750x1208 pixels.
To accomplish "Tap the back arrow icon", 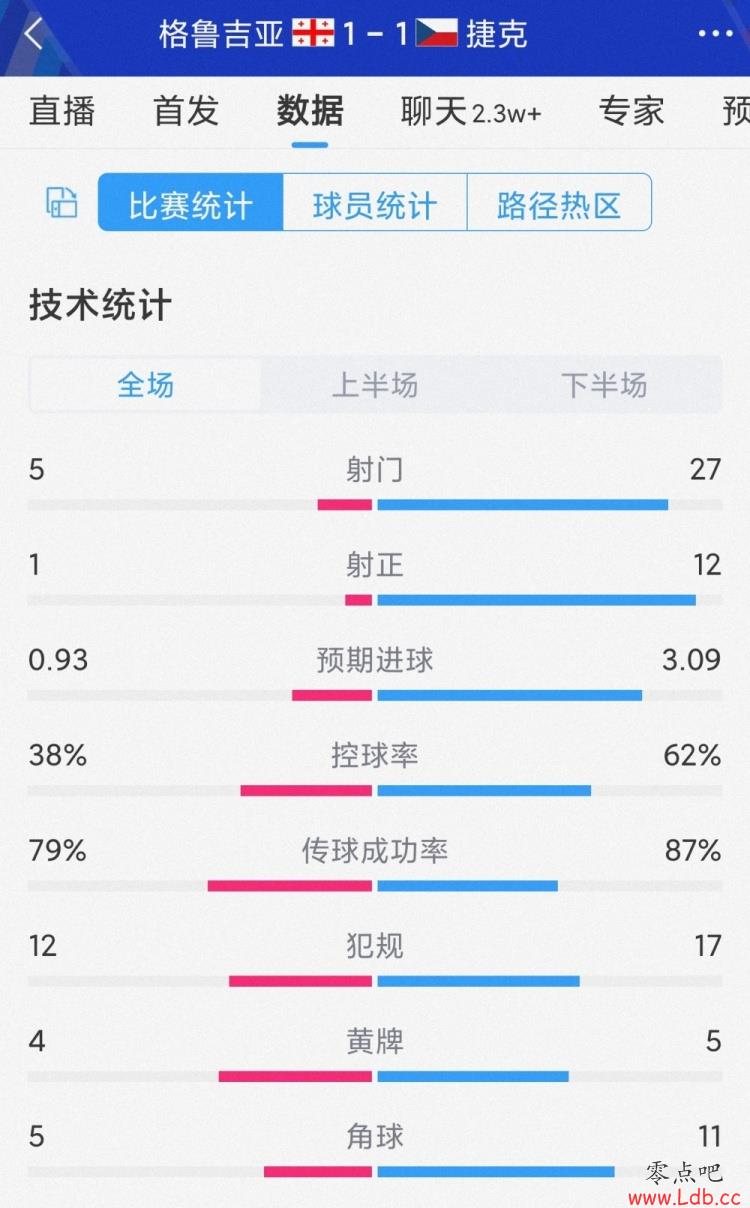I will pyautogui.click(x=34, y=34).
